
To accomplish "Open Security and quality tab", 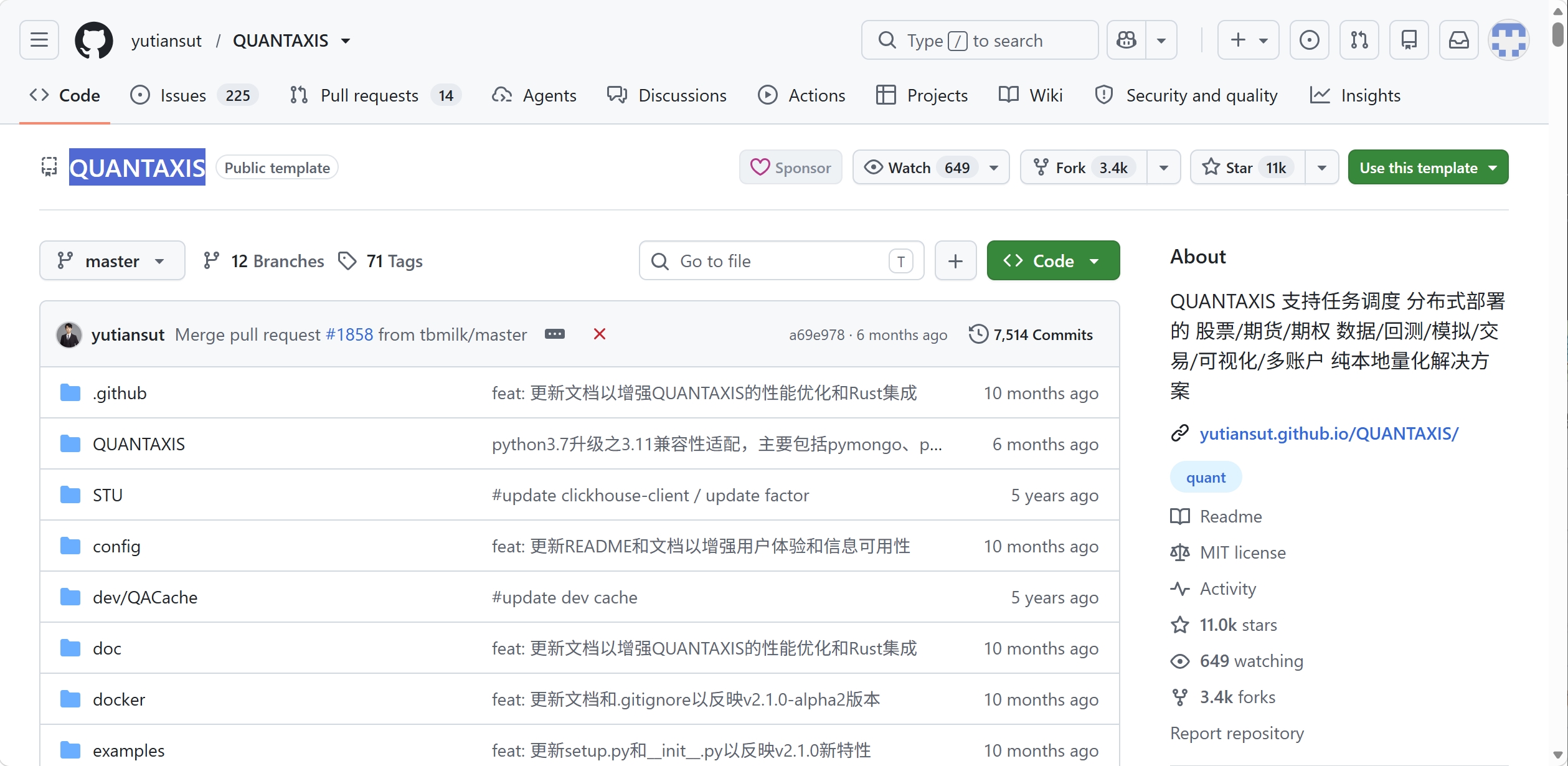I will pos(1186,95).
